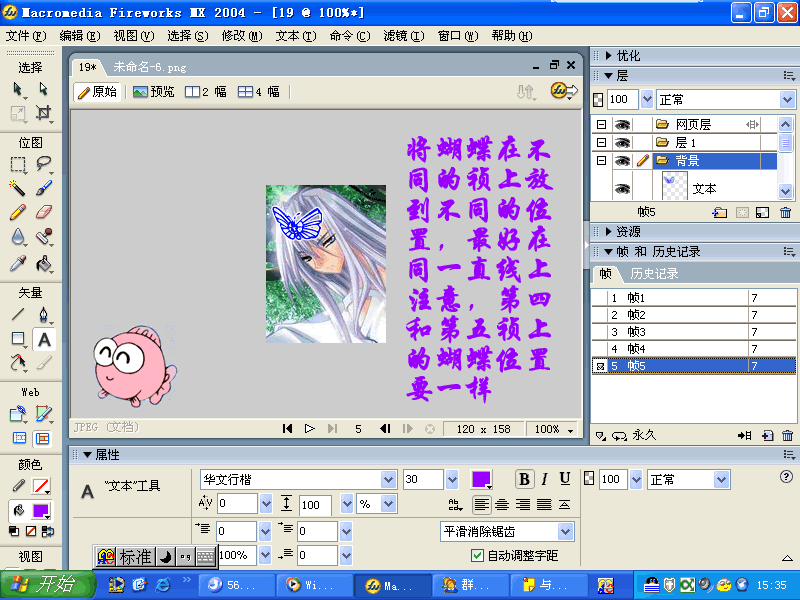Step back to the previous frame
800x600 pixels.
(385, 429)
